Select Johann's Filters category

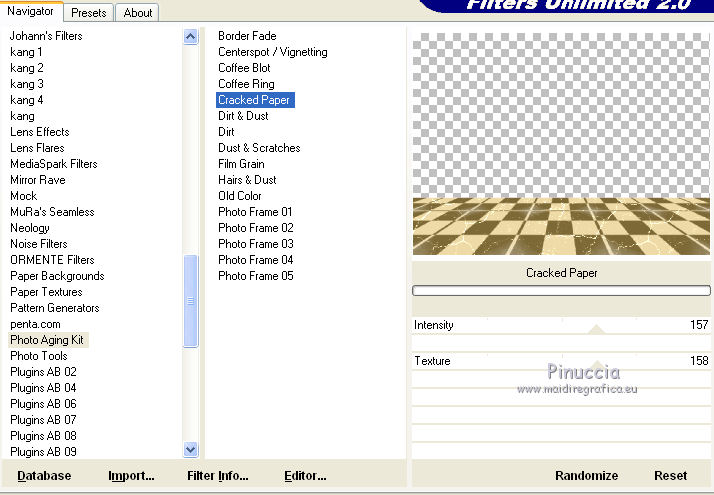pyautogui.click(x=46, y=36)
